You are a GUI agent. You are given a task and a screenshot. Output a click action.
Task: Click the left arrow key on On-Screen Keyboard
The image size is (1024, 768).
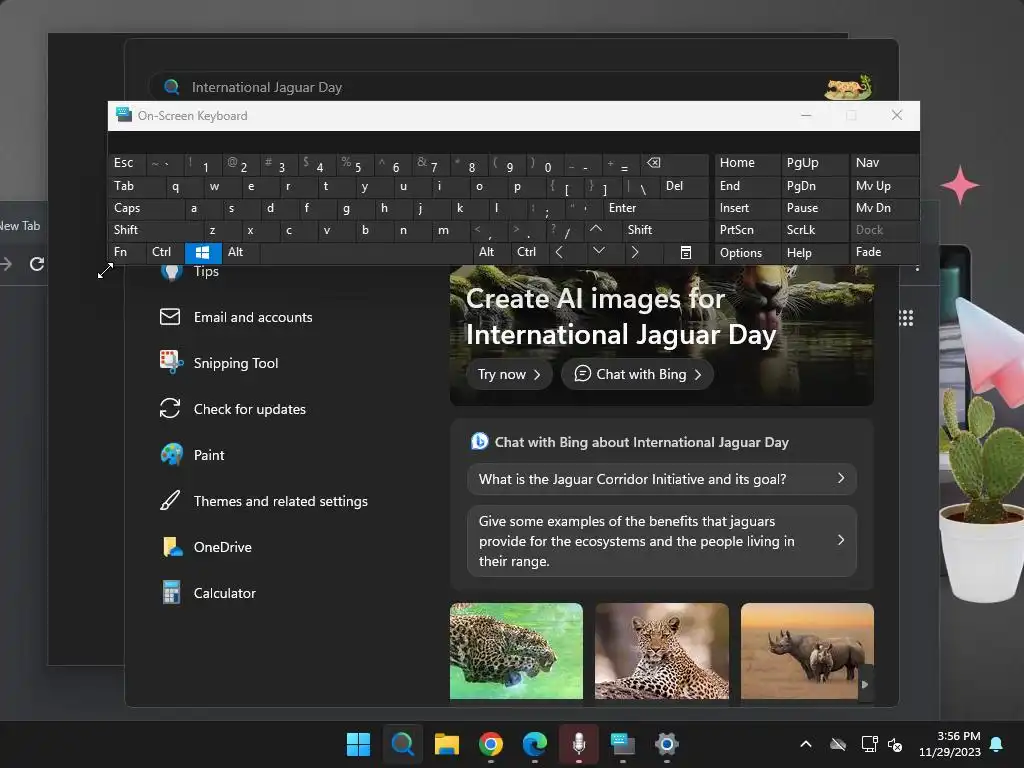559,253
